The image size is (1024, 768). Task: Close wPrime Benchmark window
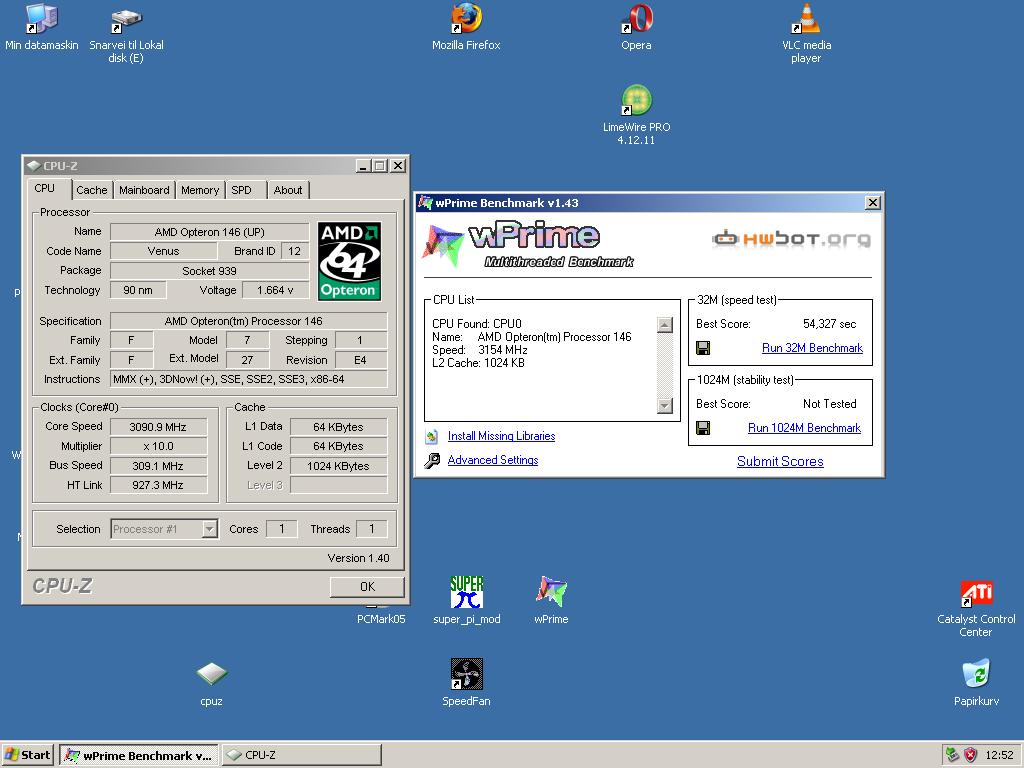(872, 202)
